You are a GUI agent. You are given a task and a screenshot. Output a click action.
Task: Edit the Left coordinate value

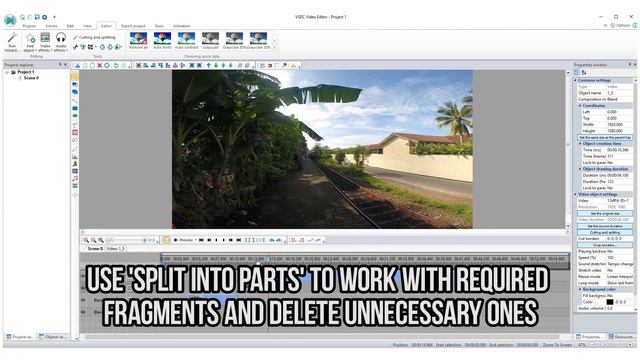tap(619, 112)
